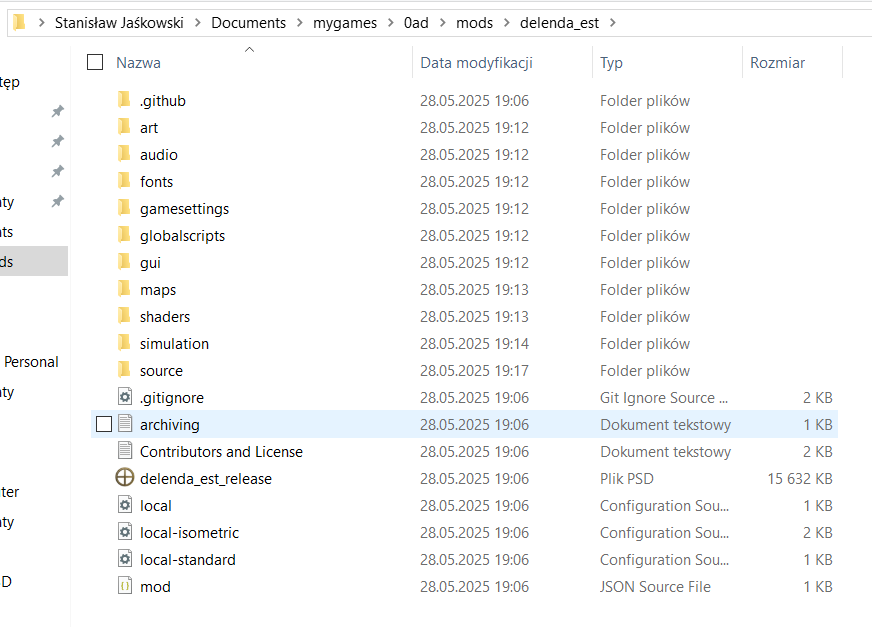Screen dimensions: 872x627
Task: Expand the chevron after delenda_est in path
Action: pyautogui.click(x=613, y=23)
